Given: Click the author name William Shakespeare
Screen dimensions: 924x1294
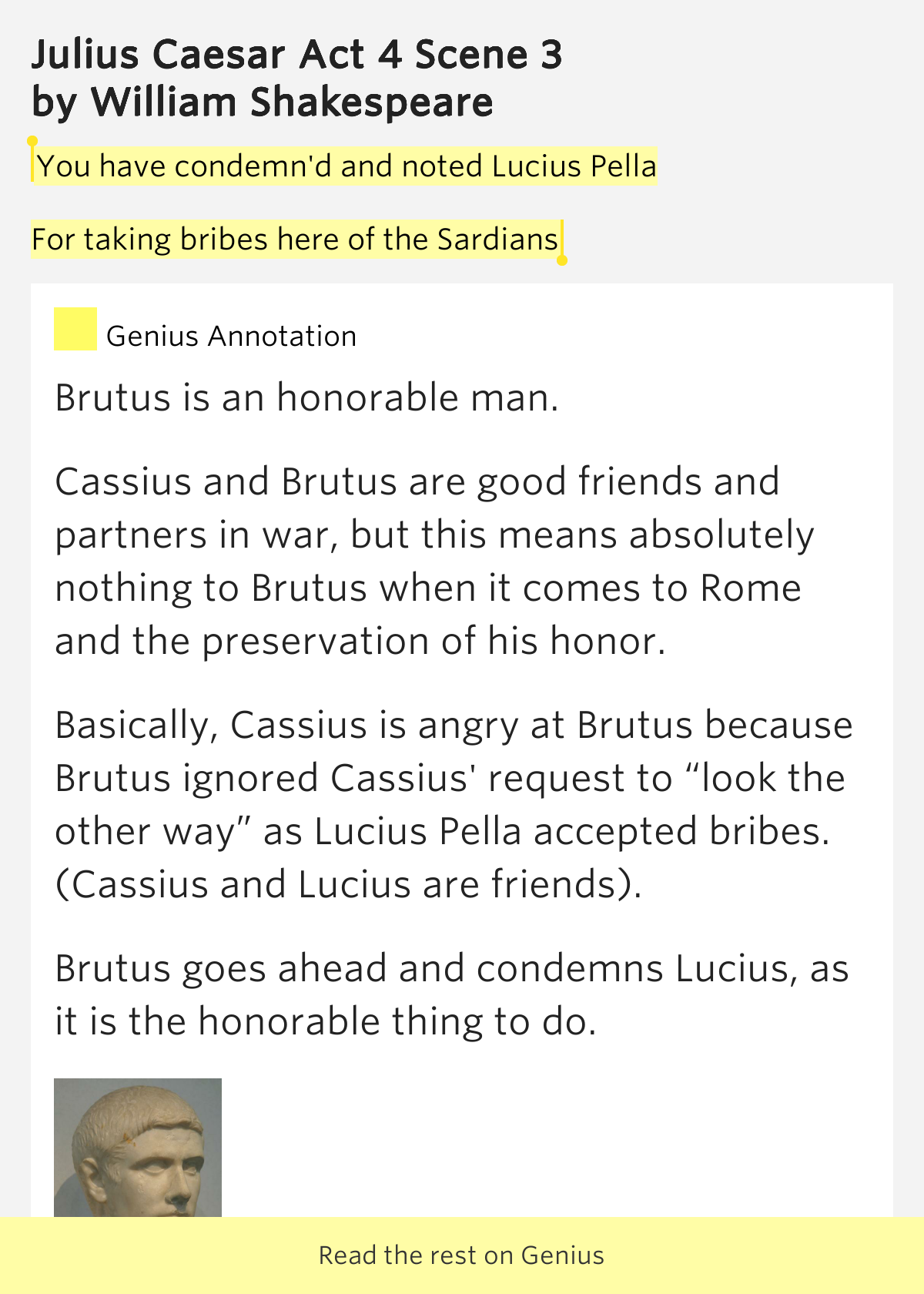Looking at the screenshot, I should point(292,102).
